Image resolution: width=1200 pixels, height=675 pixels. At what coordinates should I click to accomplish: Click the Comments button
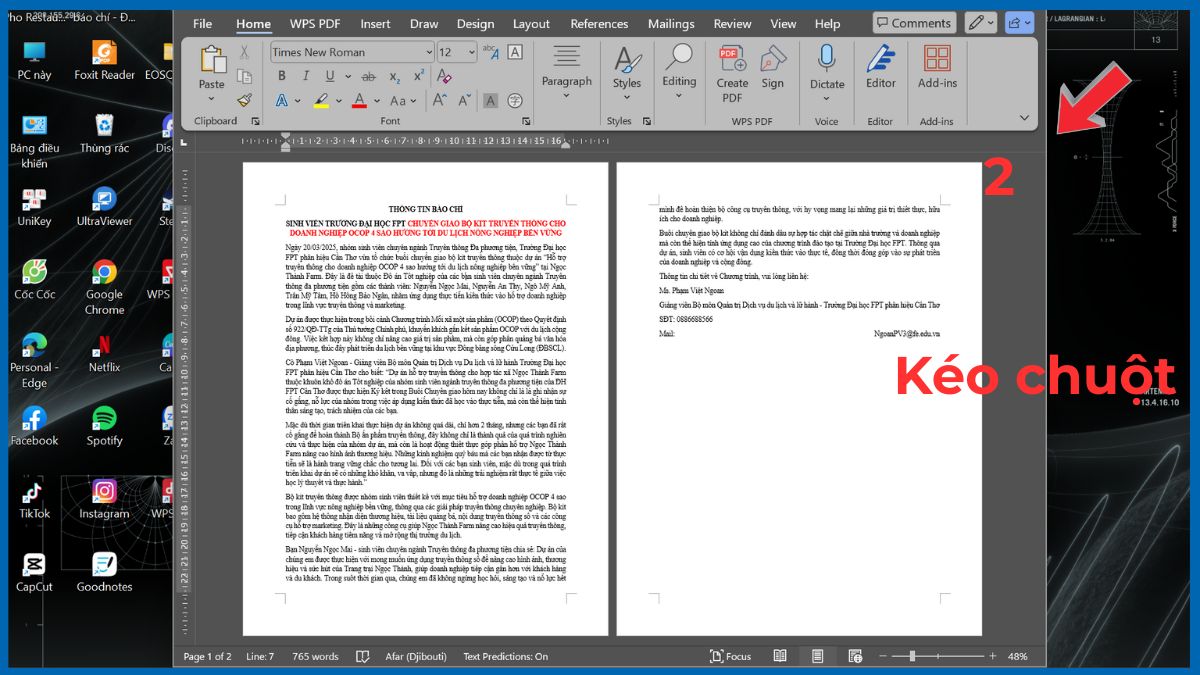[913, 23]
